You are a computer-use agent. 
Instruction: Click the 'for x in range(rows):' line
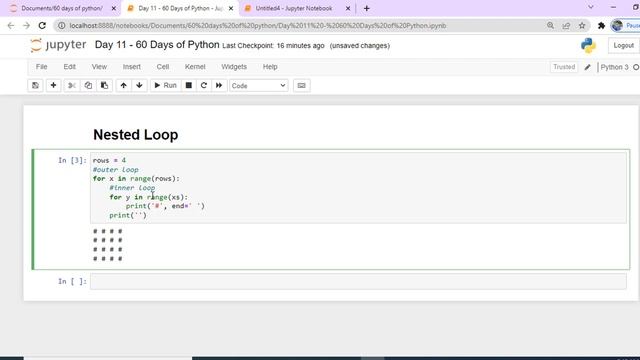[x=136, y=178]
